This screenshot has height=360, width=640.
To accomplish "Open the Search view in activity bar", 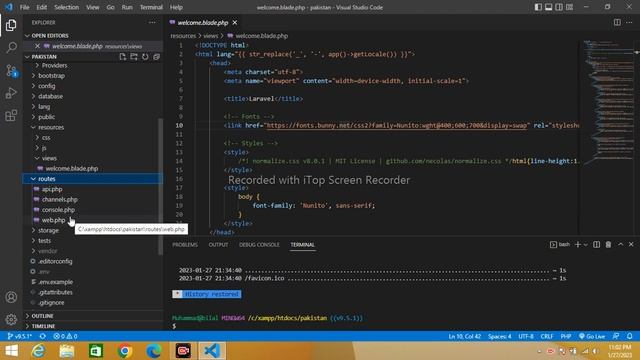I will (11, 48).
